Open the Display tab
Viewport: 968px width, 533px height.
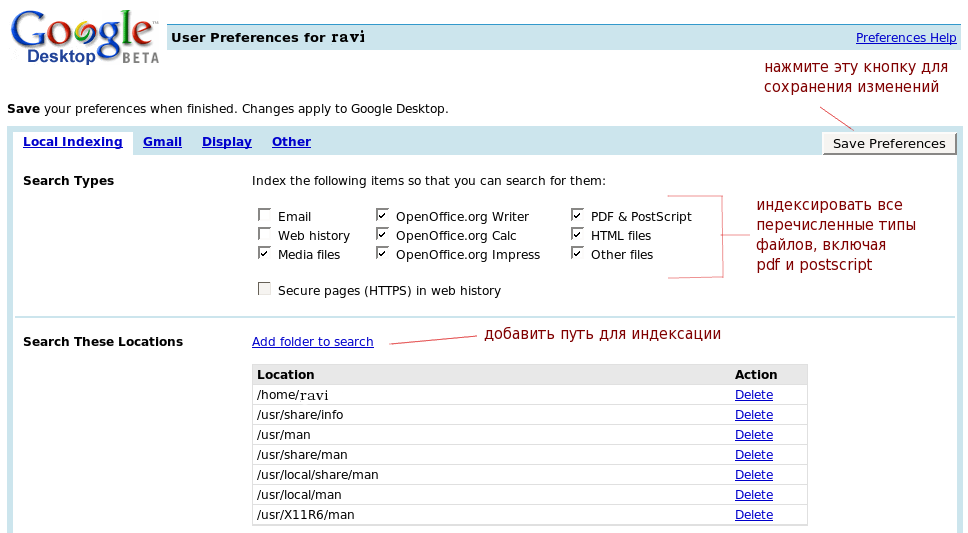227,142
